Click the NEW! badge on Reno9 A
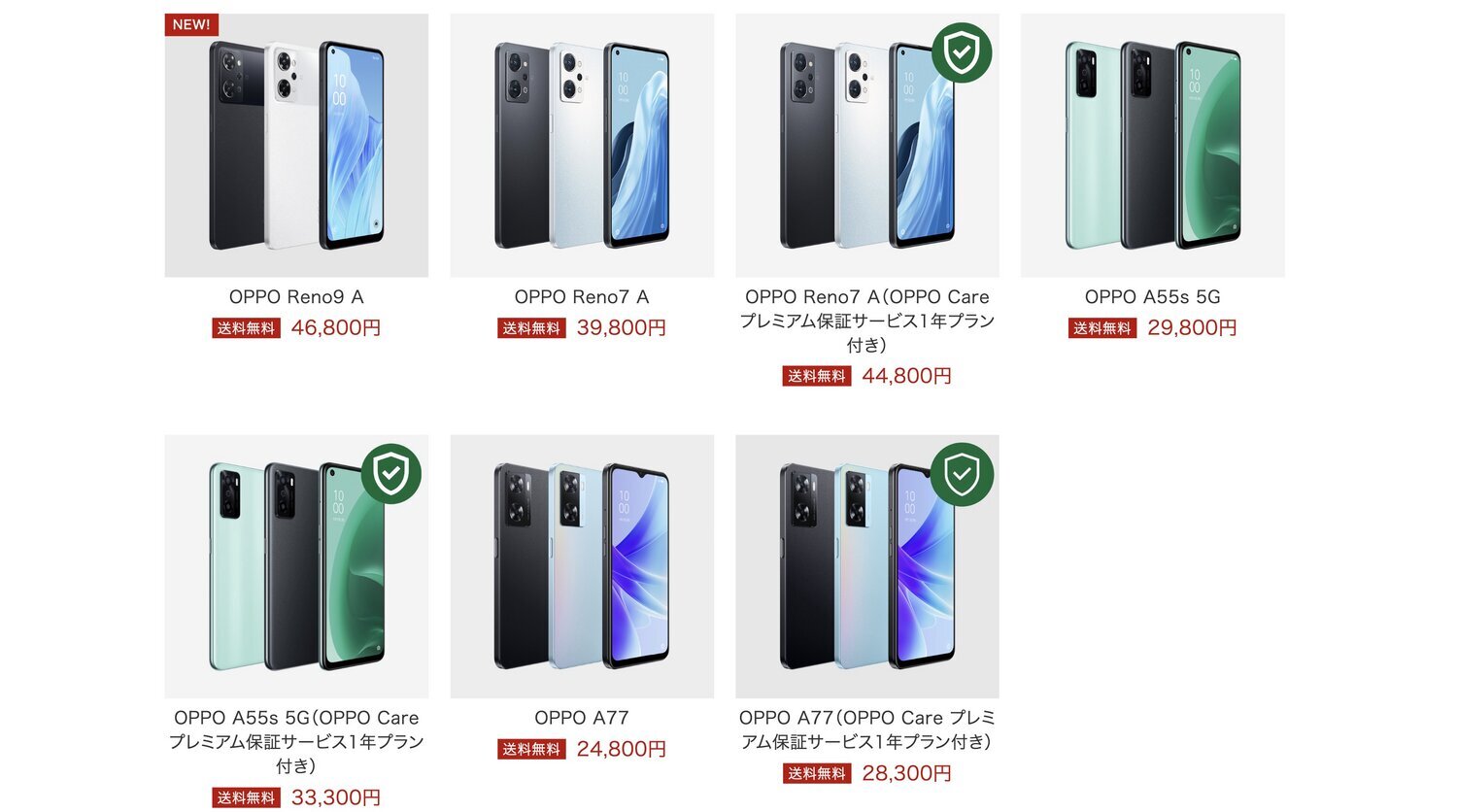This screenshot has height=812, width=1457. 191,24
